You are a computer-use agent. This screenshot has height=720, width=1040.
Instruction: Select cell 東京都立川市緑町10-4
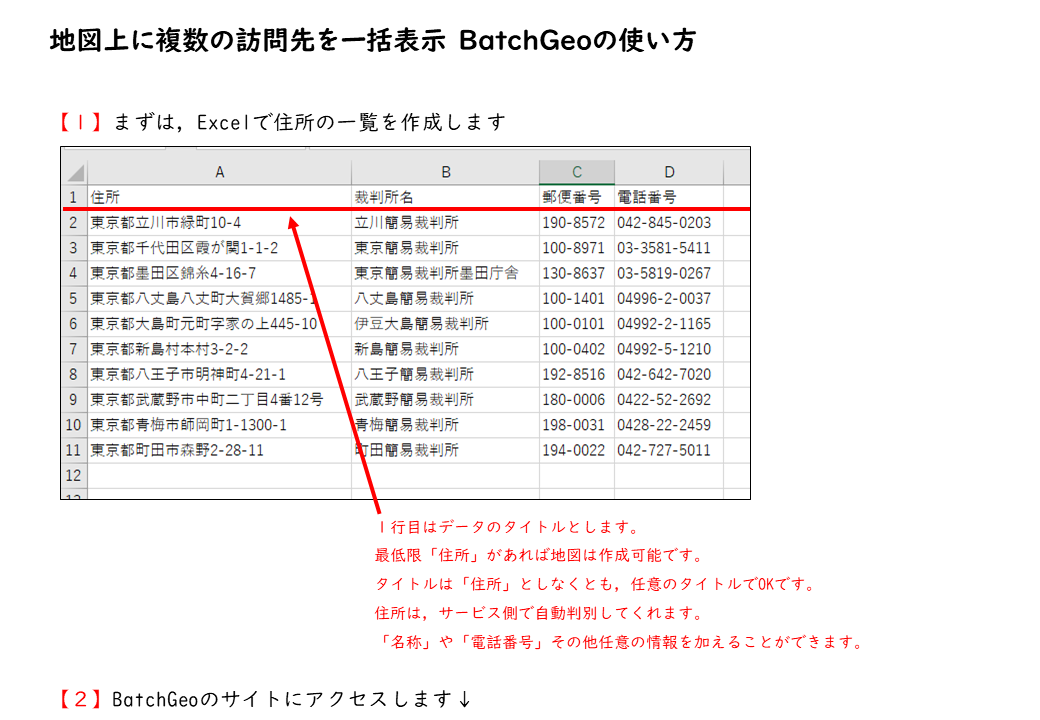[x=220, y=223]
